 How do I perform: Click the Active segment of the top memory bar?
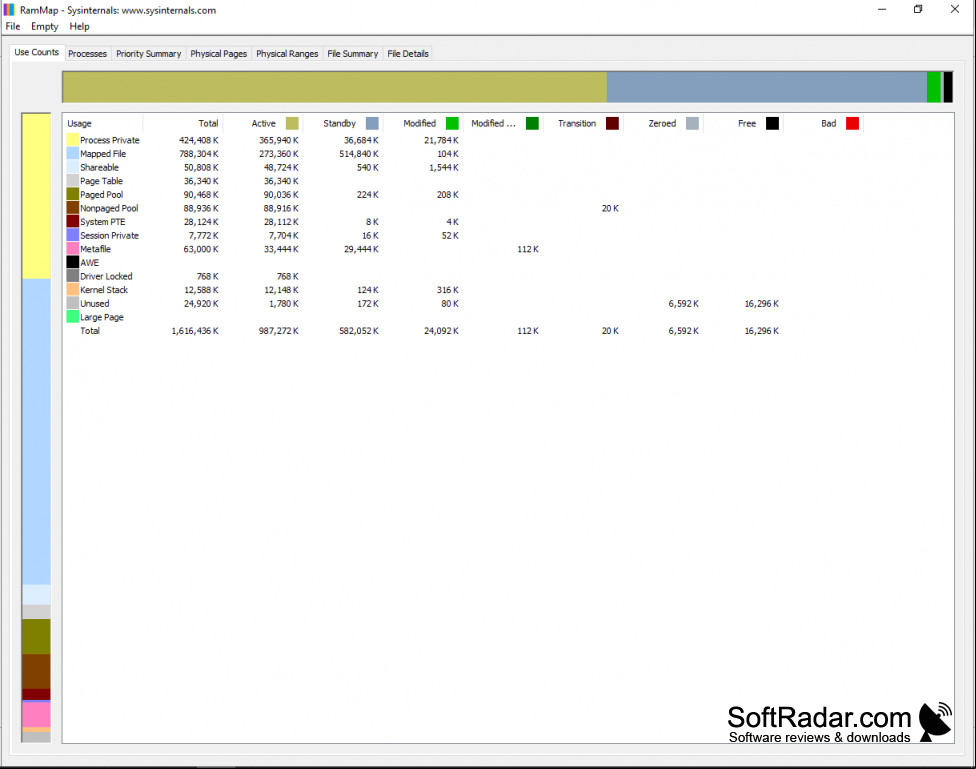[334, 87]
